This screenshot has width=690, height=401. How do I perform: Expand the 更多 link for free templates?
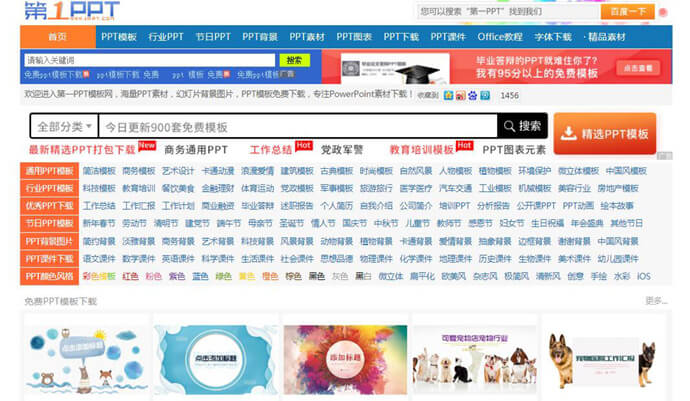click(655, 300)
